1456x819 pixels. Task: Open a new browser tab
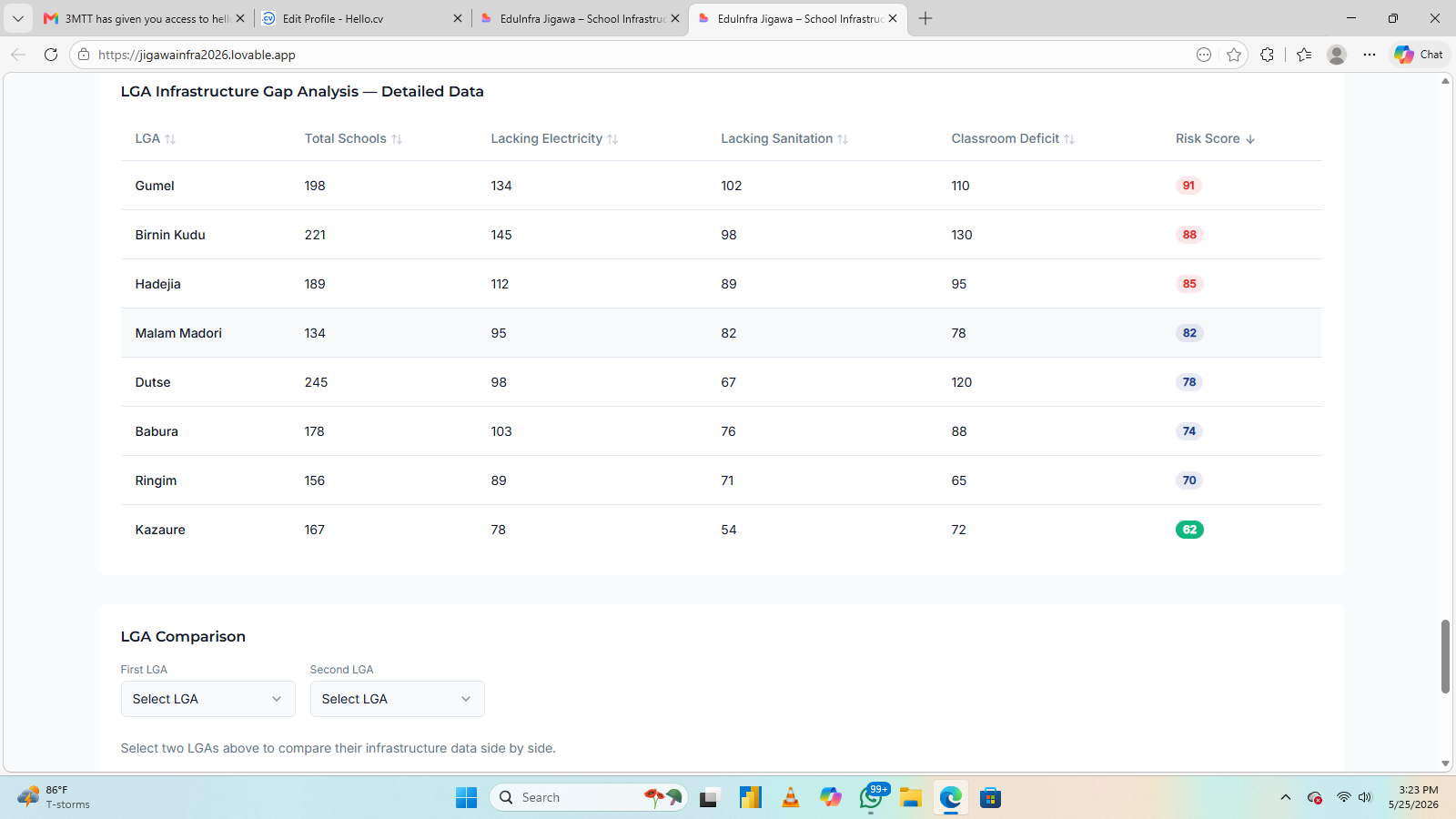[925, 18]
